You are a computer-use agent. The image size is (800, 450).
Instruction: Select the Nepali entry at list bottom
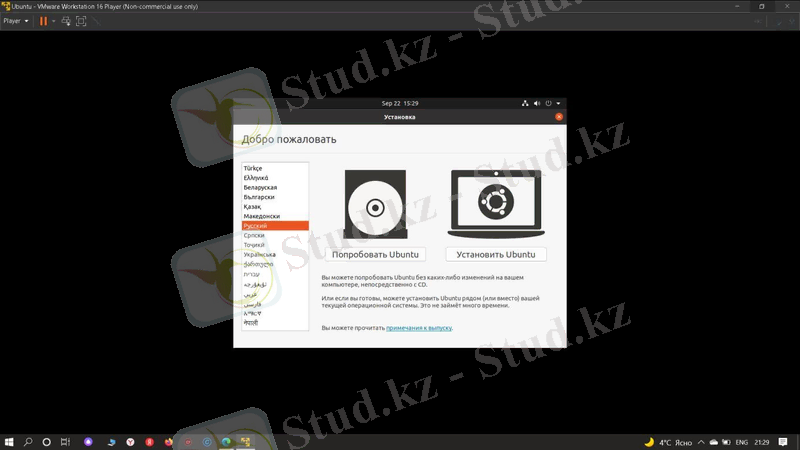(275, 323)
